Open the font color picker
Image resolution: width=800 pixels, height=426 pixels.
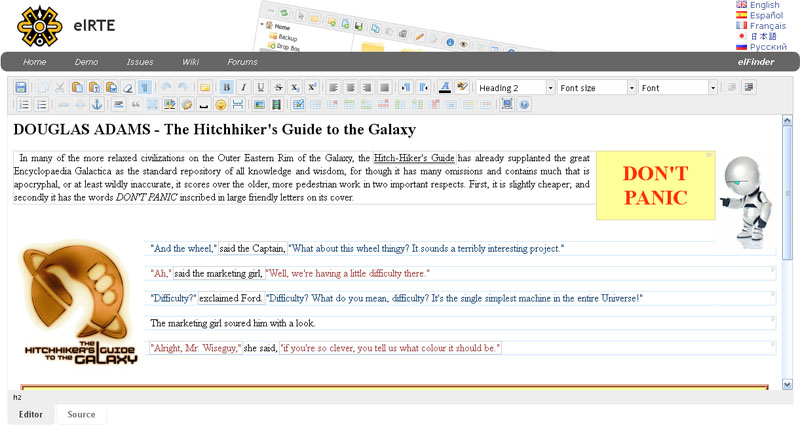coord(445,87)
